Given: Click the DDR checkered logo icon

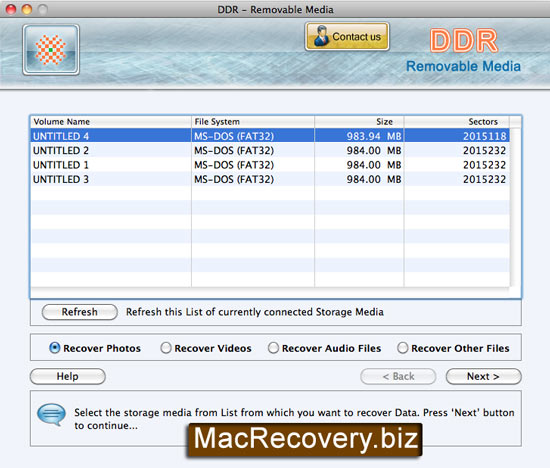Looking at the screenshot, I should (51, 49).
